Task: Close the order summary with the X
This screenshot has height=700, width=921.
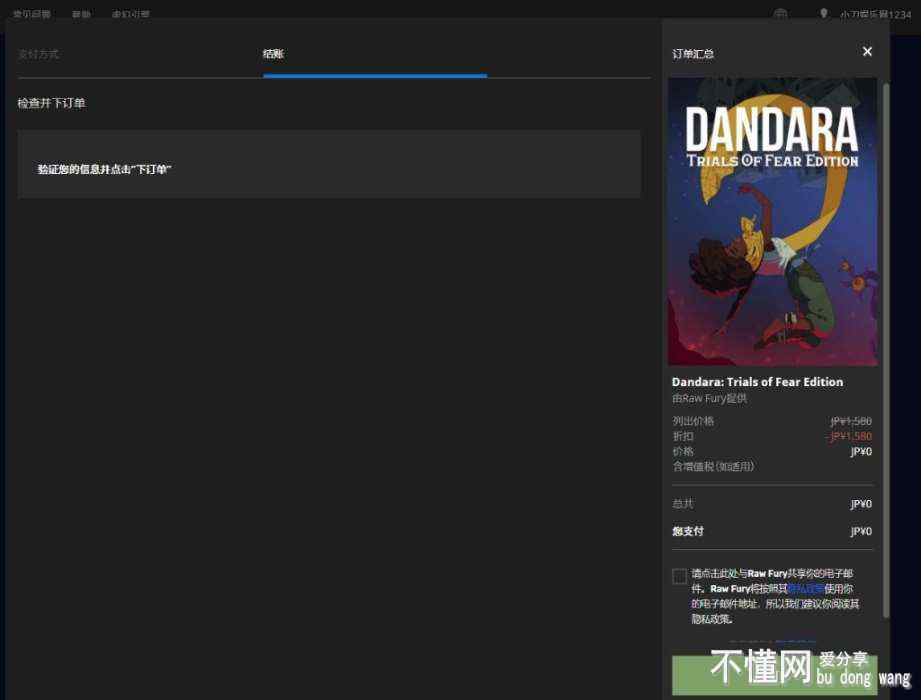Action: (x=867, y=52)
